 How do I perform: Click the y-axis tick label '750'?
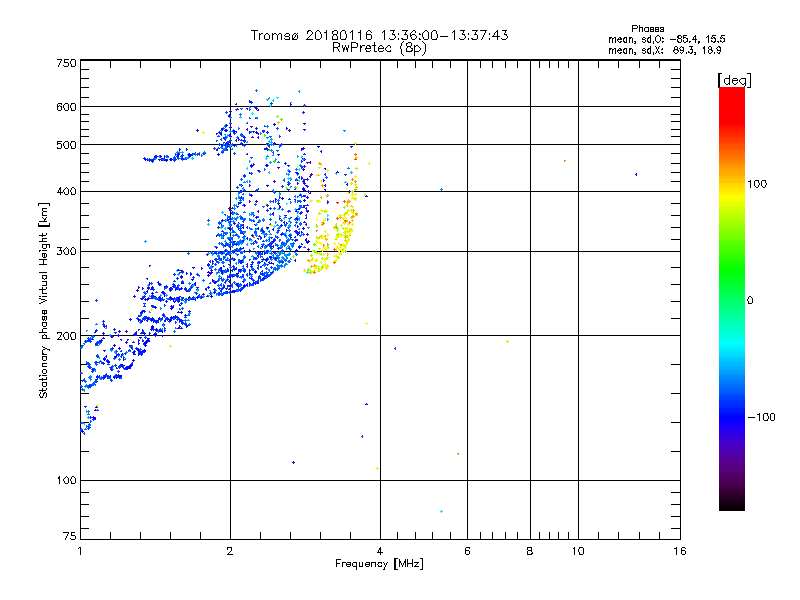(x=67, y=63)
